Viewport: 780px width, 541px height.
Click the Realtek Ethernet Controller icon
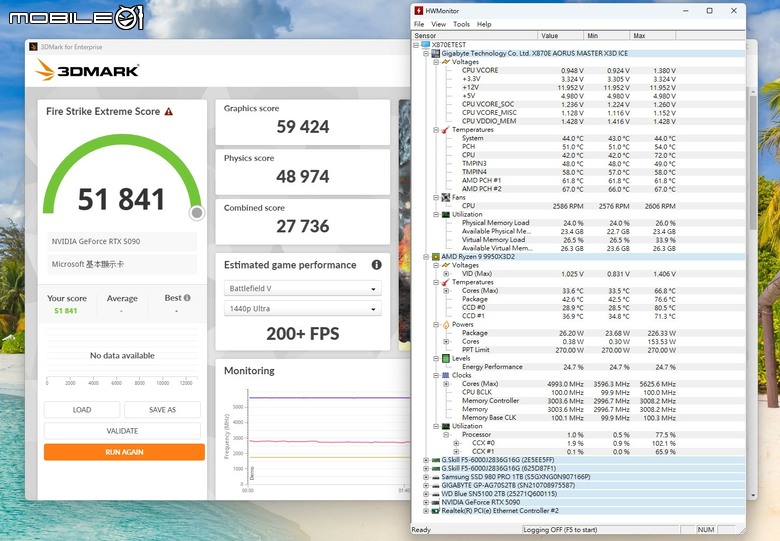point(436,511)
